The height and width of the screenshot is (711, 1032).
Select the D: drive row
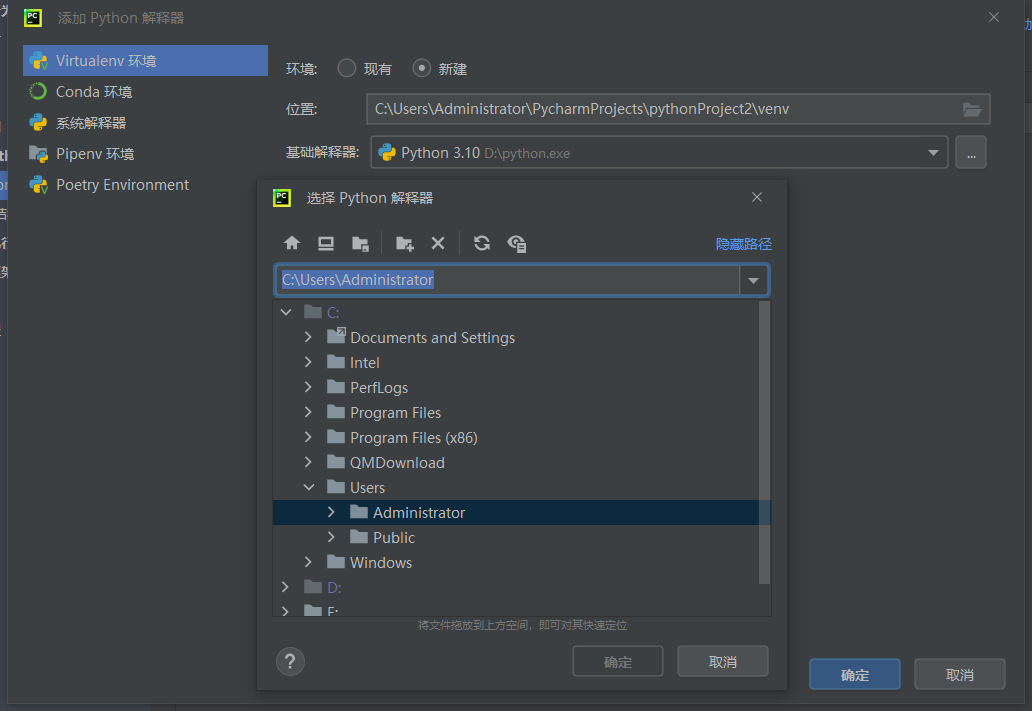[x=521, y=587]
